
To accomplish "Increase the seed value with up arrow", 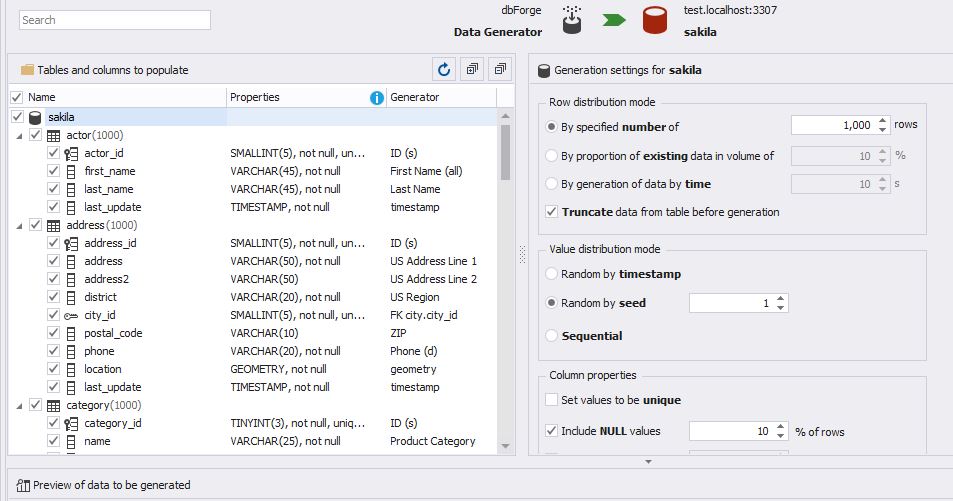I will [781, 298].
